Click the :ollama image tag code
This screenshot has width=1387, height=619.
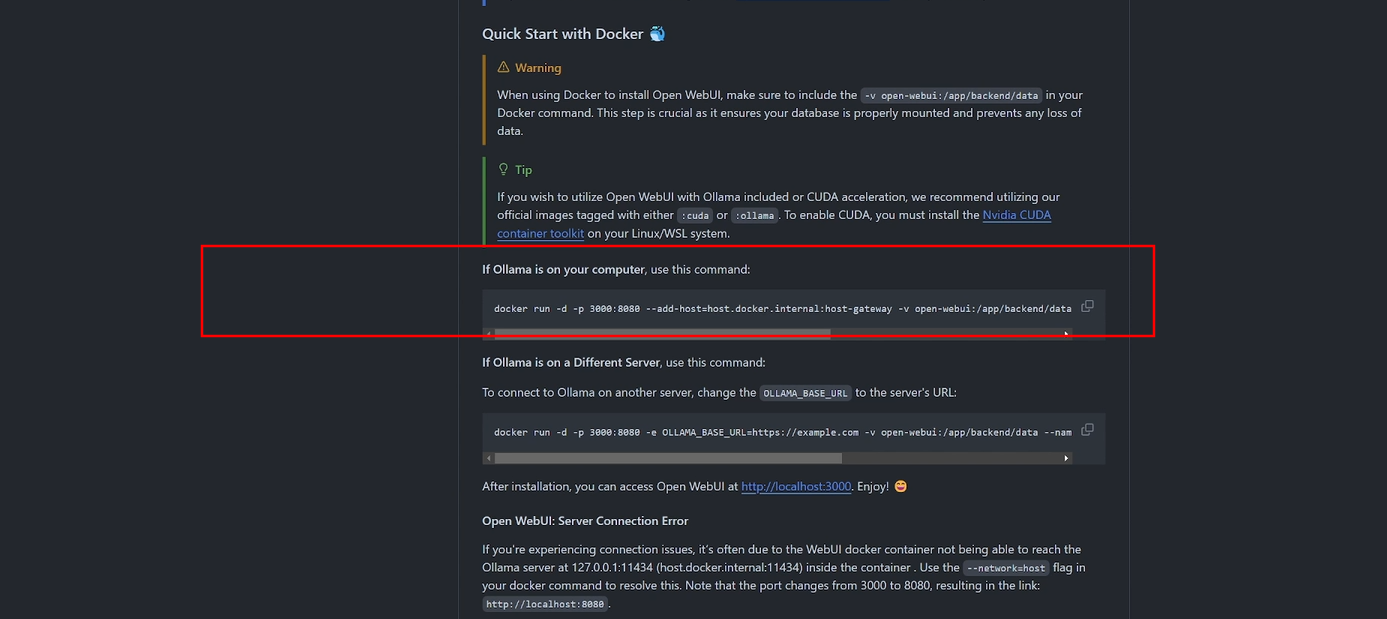coord(754,216)
